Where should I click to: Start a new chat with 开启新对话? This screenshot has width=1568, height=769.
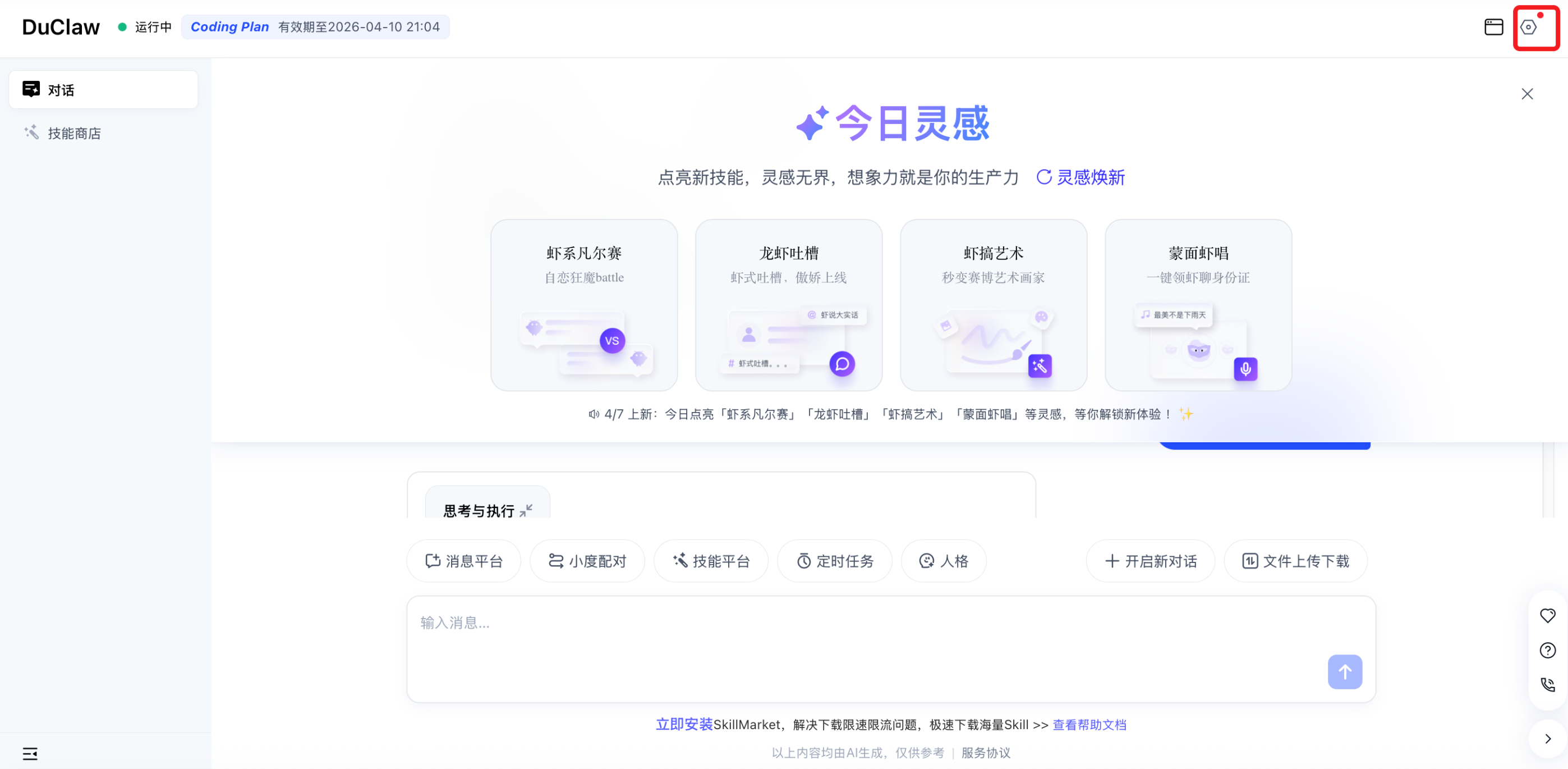coord(1151,561)
